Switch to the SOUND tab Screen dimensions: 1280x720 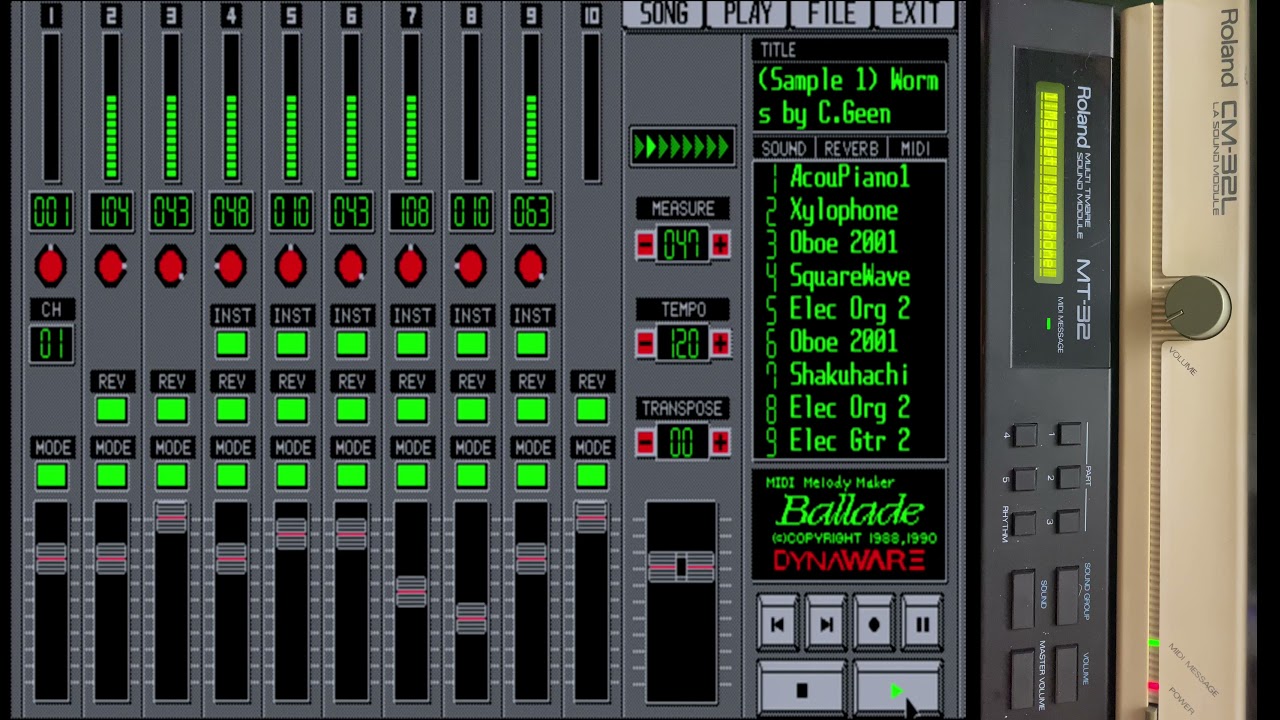click(x=784, y=148)
